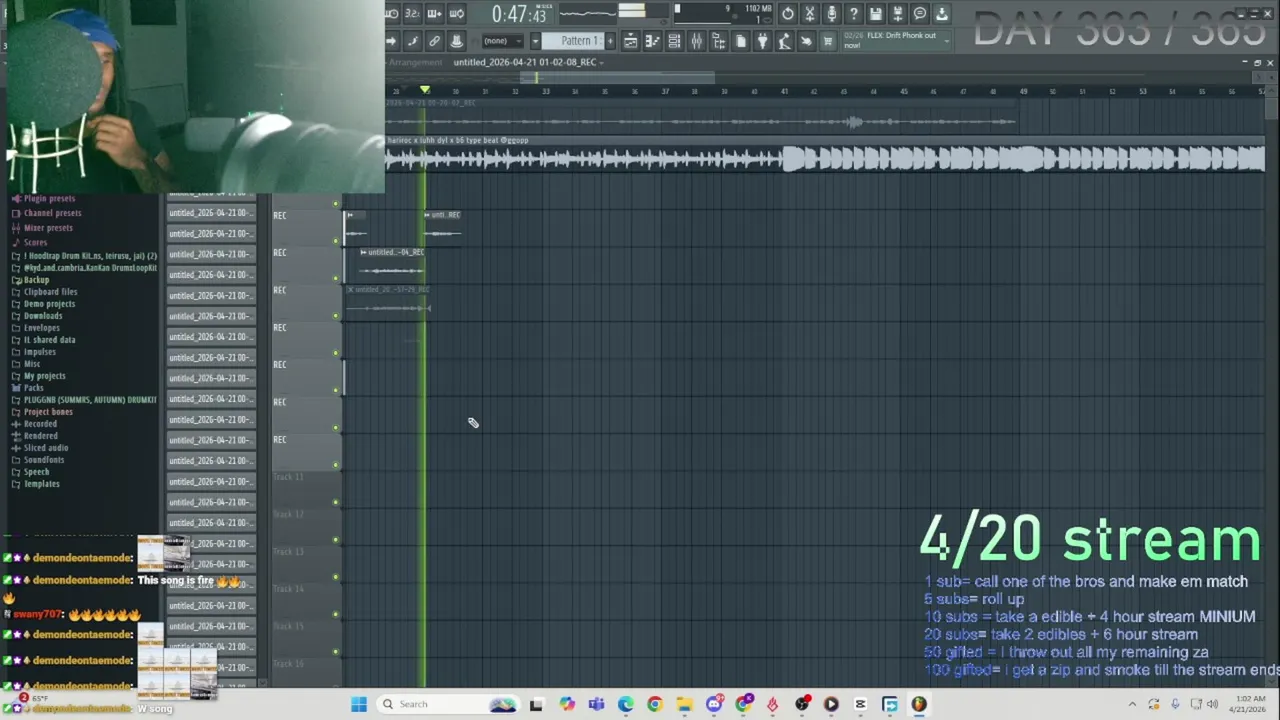Open the My projects folder
1280x720 pixels.
click(44, 376)
